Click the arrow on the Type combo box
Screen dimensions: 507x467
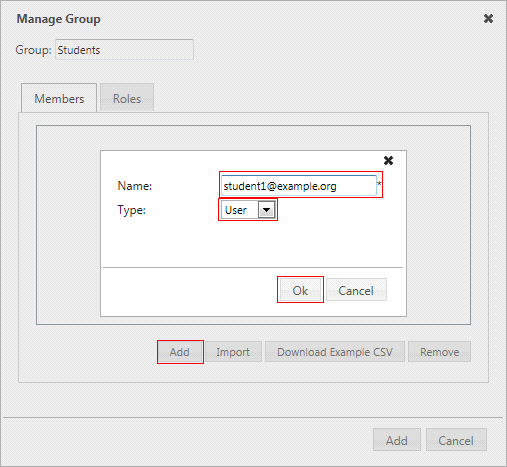tap(266, 210)
